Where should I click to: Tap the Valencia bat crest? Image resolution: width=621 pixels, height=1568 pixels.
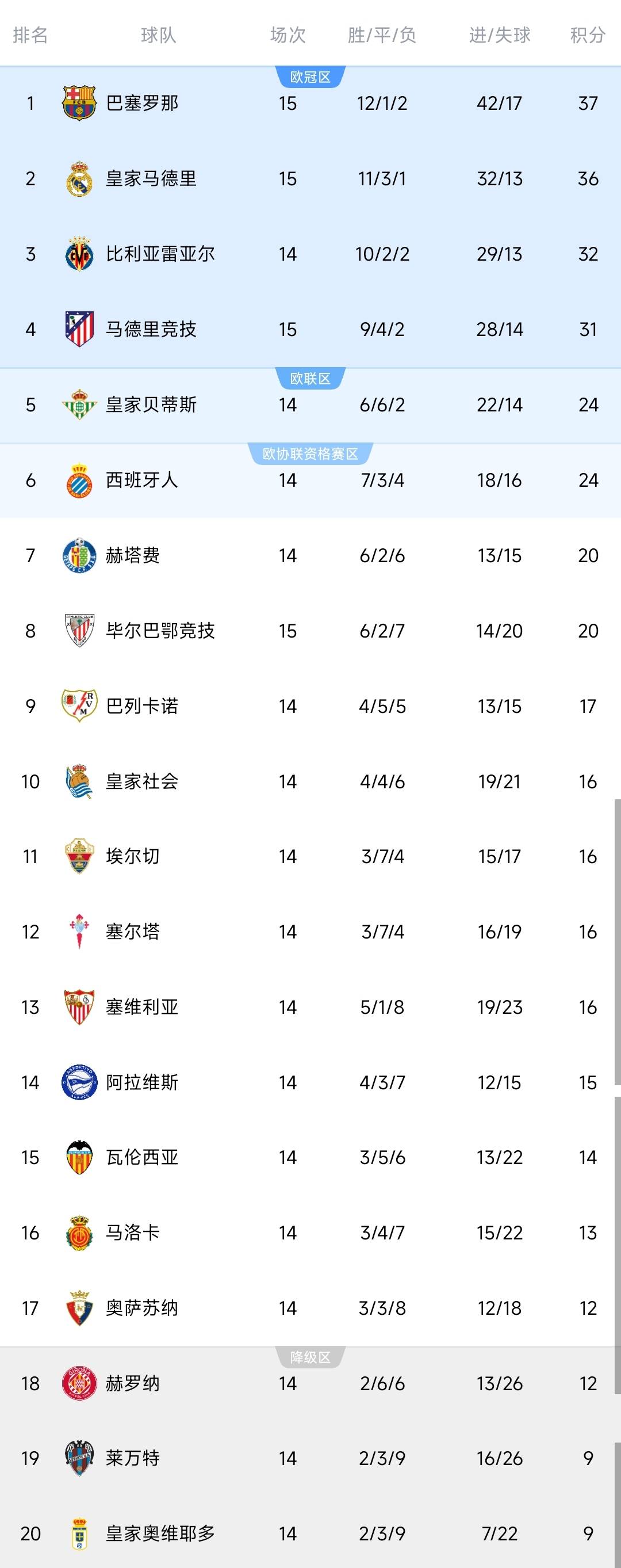pyautogui.click(x=79, y=1157)
